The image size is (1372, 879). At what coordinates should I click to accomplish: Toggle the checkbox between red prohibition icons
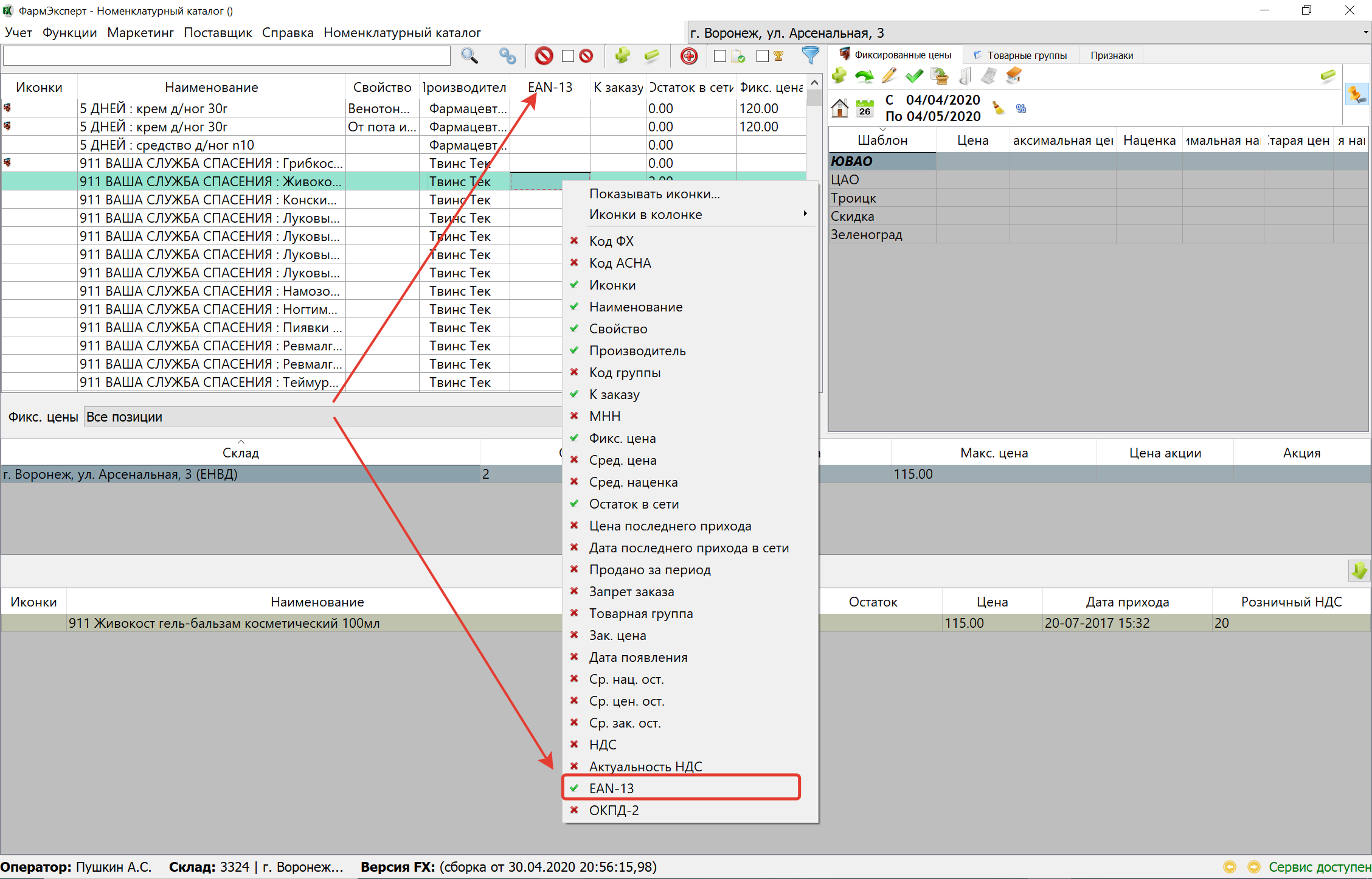tap(568, 56)
